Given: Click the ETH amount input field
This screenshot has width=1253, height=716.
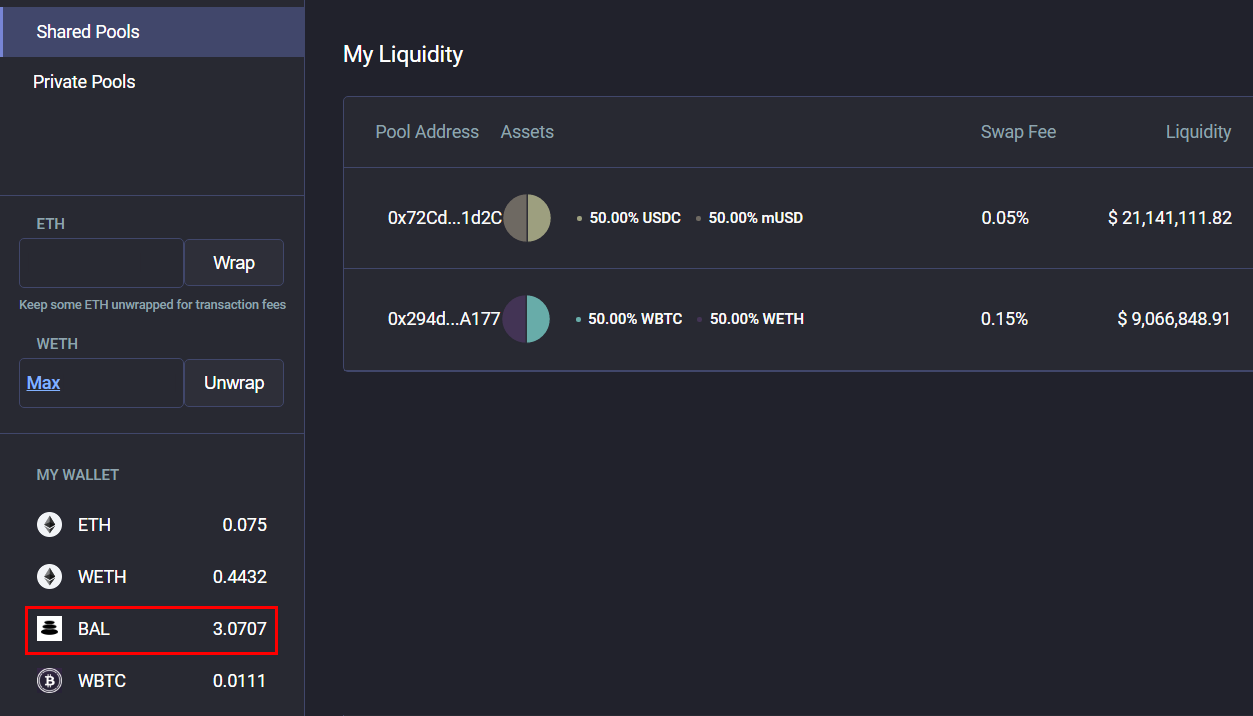Looking at the screenshot, I should click(x=101, y=263).
